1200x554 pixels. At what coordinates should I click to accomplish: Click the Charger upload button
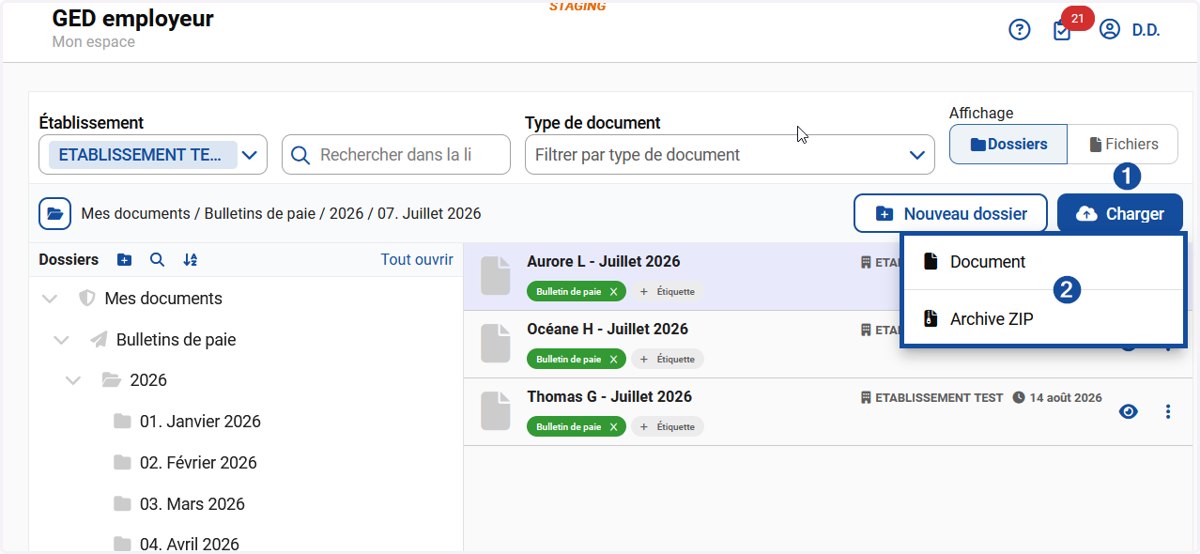[1120, 214]
